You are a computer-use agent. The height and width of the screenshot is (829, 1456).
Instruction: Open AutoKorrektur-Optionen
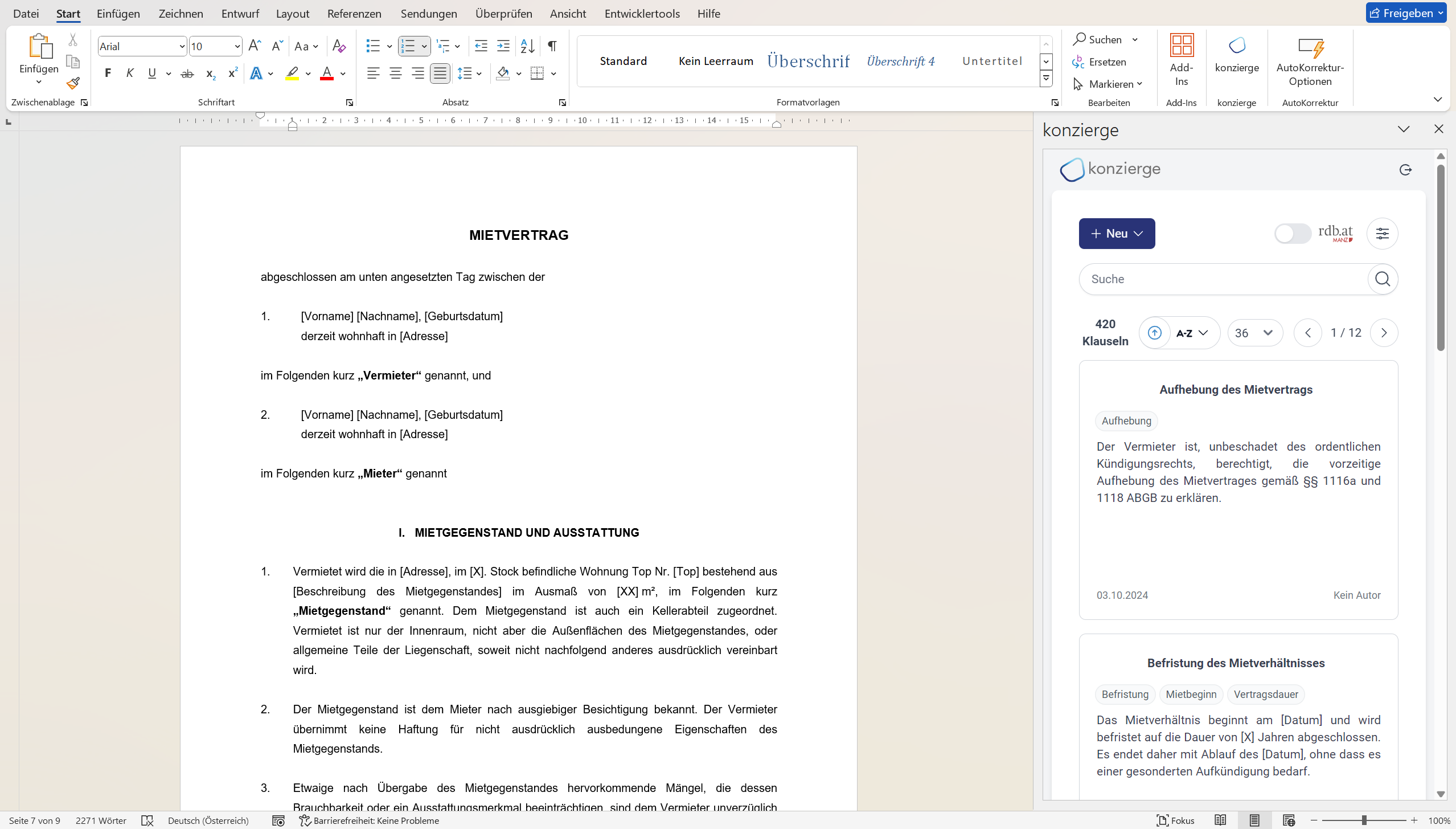coord(1310,62)
